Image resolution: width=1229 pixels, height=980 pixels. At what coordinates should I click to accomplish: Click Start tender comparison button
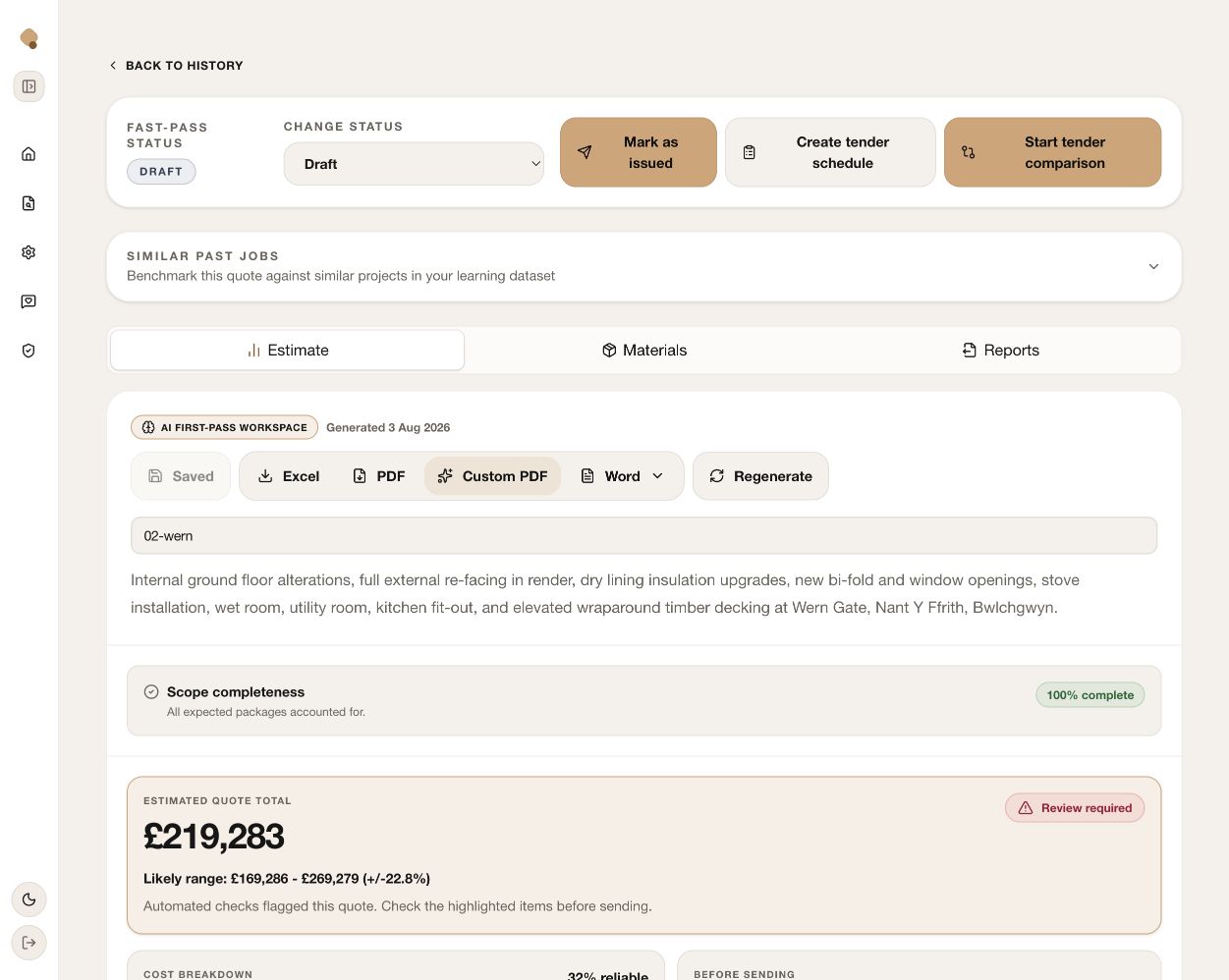point(1053,152)
